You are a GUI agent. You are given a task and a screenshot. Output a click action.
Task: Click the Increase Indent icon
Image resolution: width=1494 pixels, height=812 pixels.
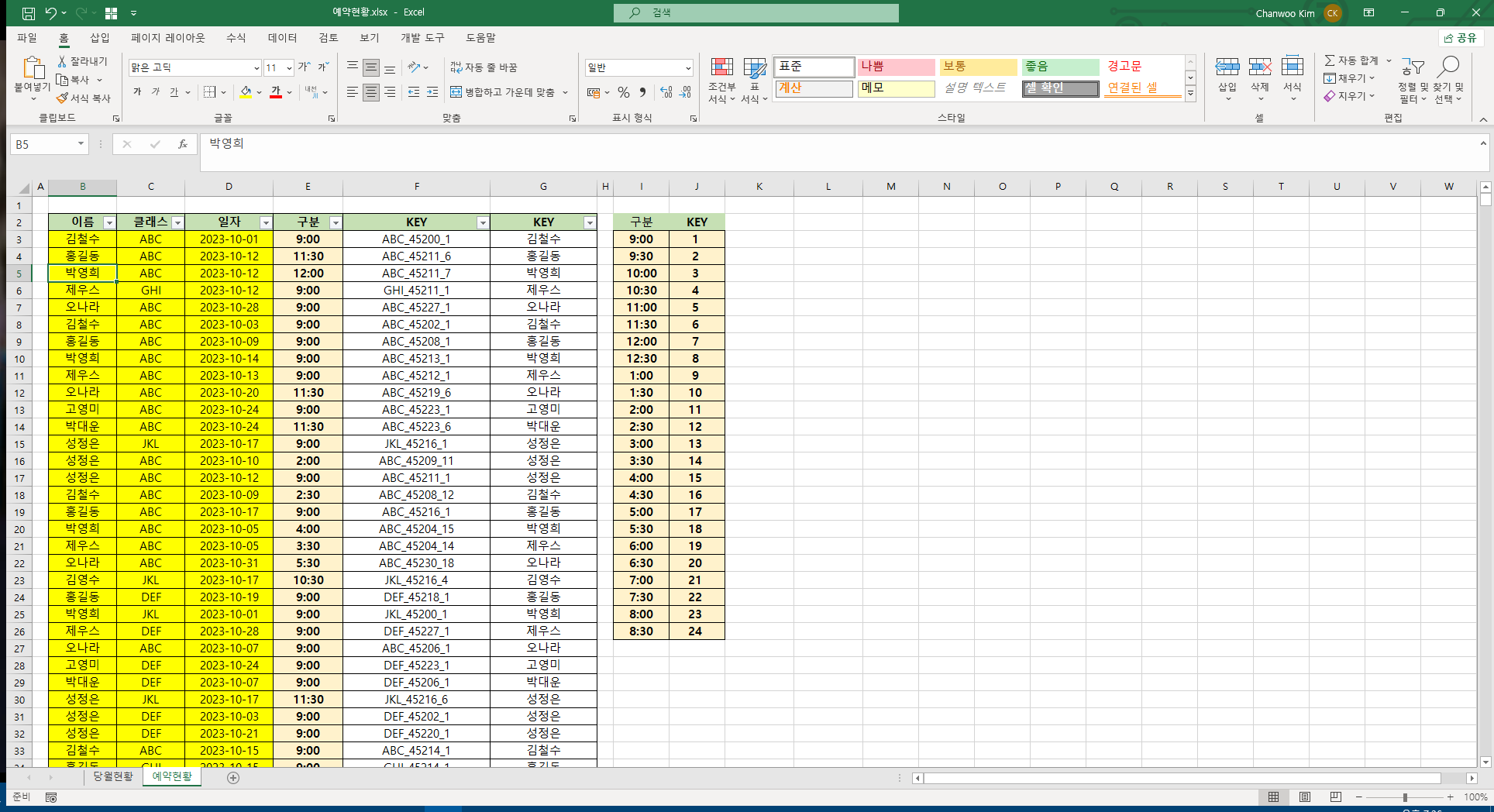(x=432, y=92)
